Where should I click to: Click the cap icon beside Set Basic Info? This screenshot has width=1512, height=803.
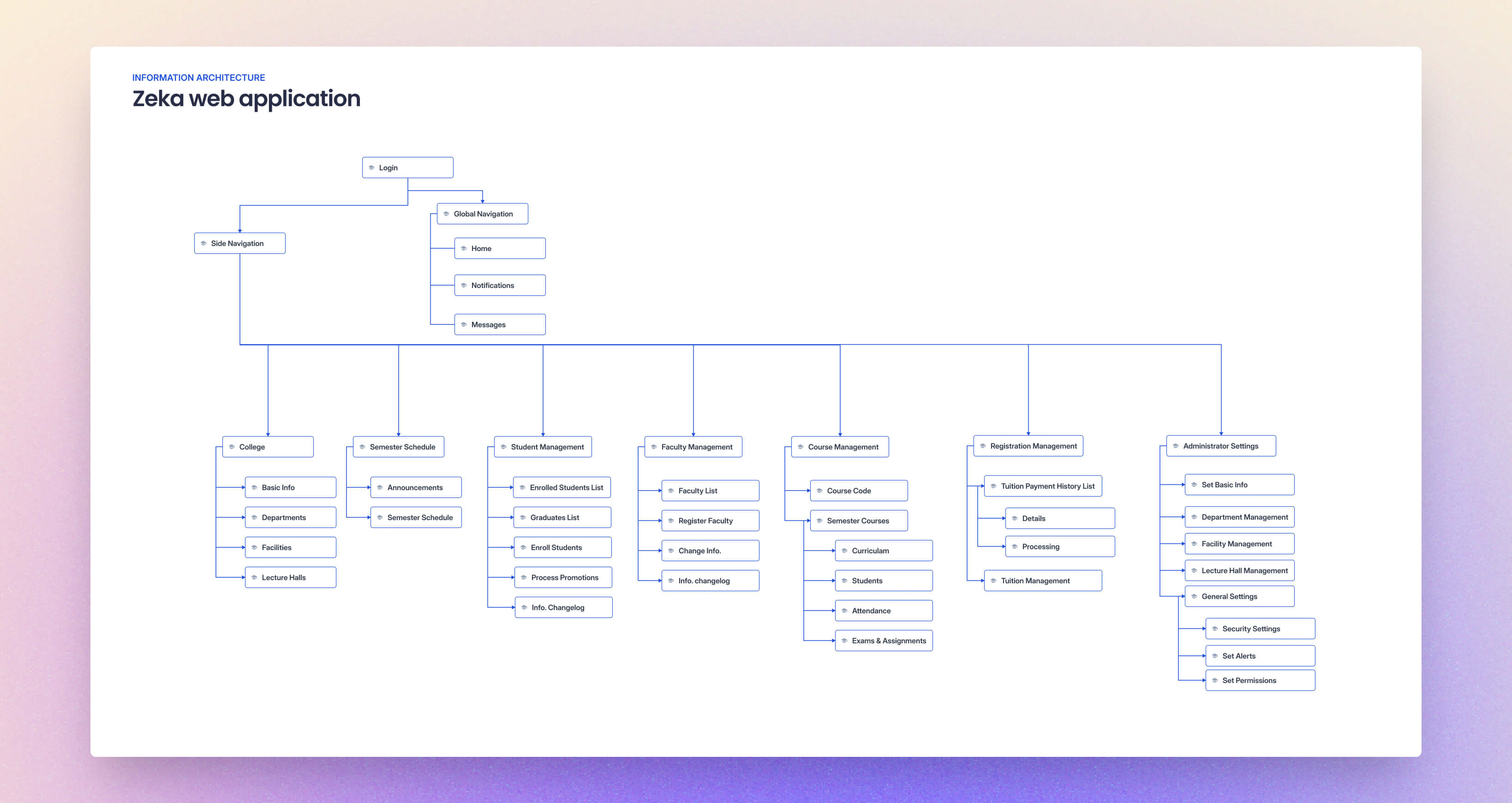[x=1194, y=485]
